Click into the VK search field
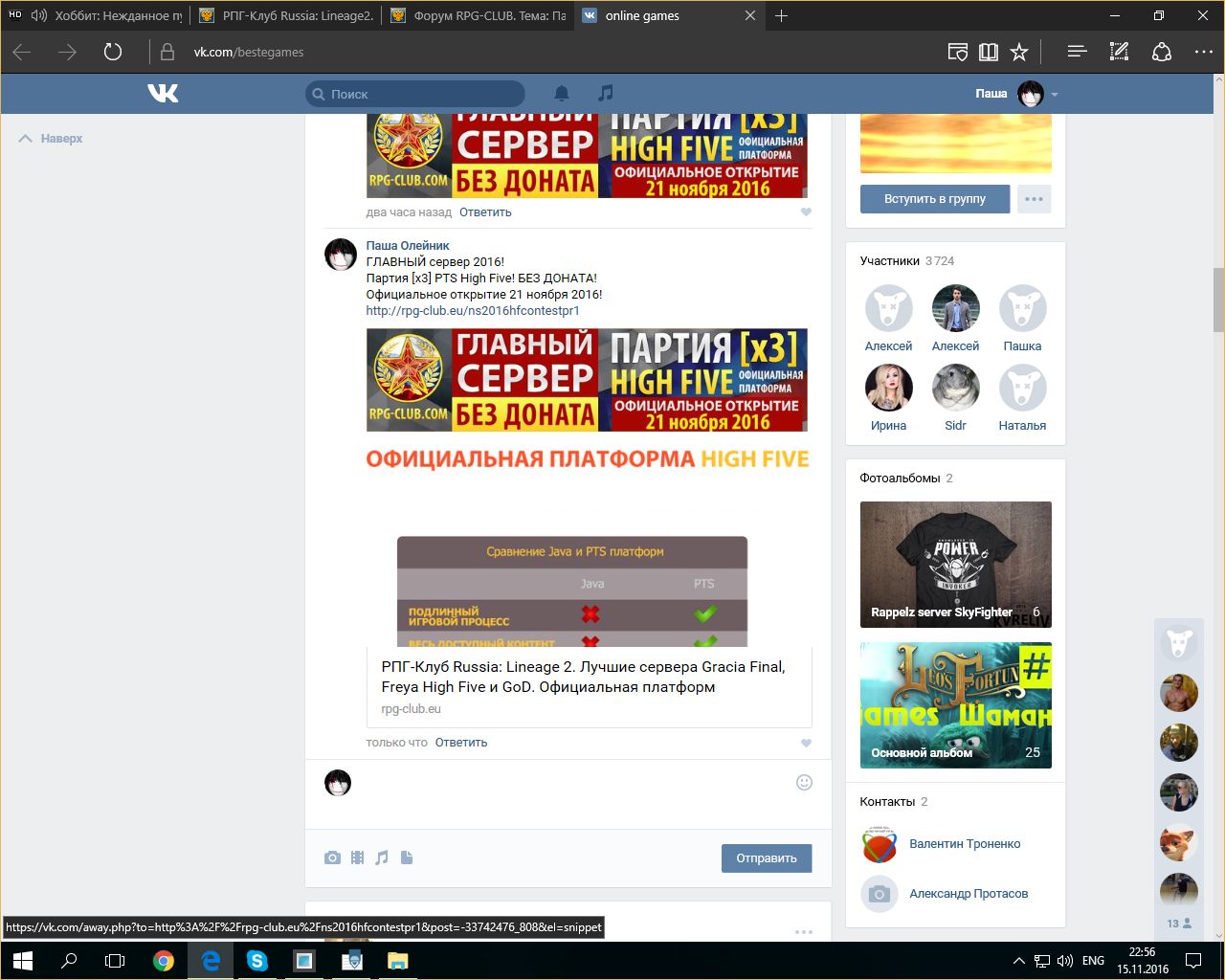The image size is (1225, 980). (415, 94)
